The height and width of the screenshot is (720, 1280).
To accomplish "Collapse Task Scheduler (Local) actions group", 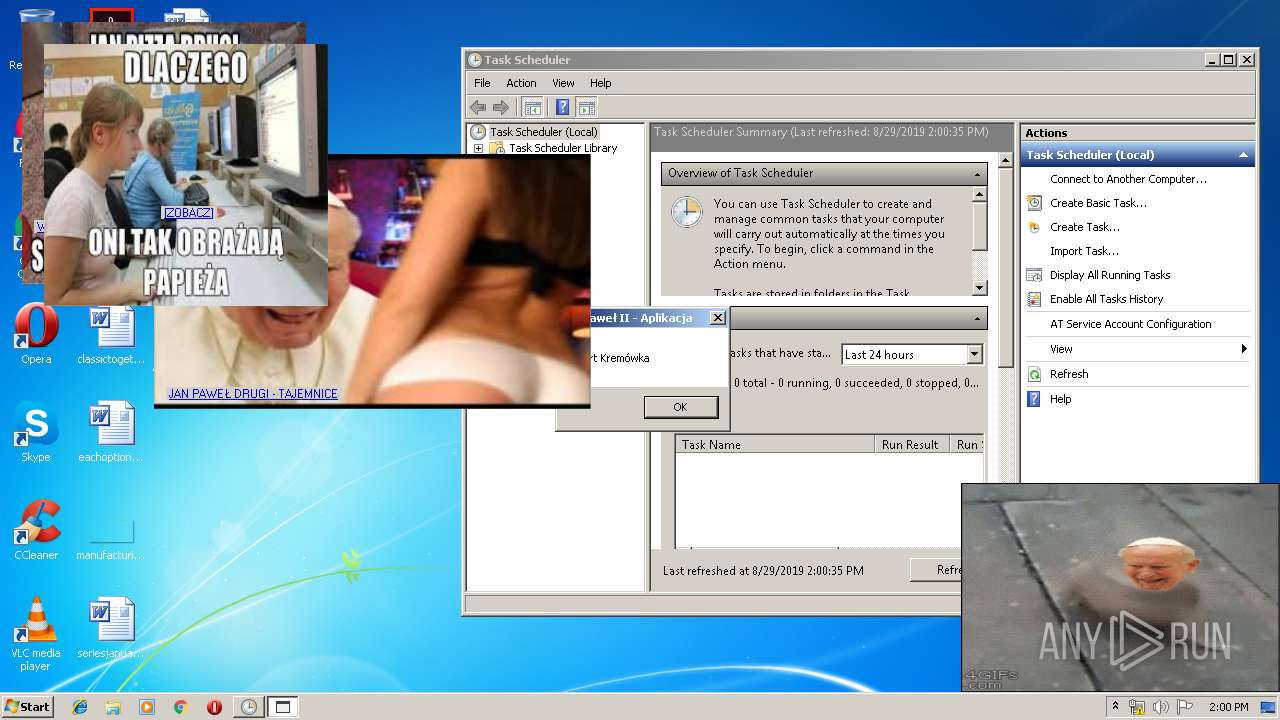I will (1243, 155).
